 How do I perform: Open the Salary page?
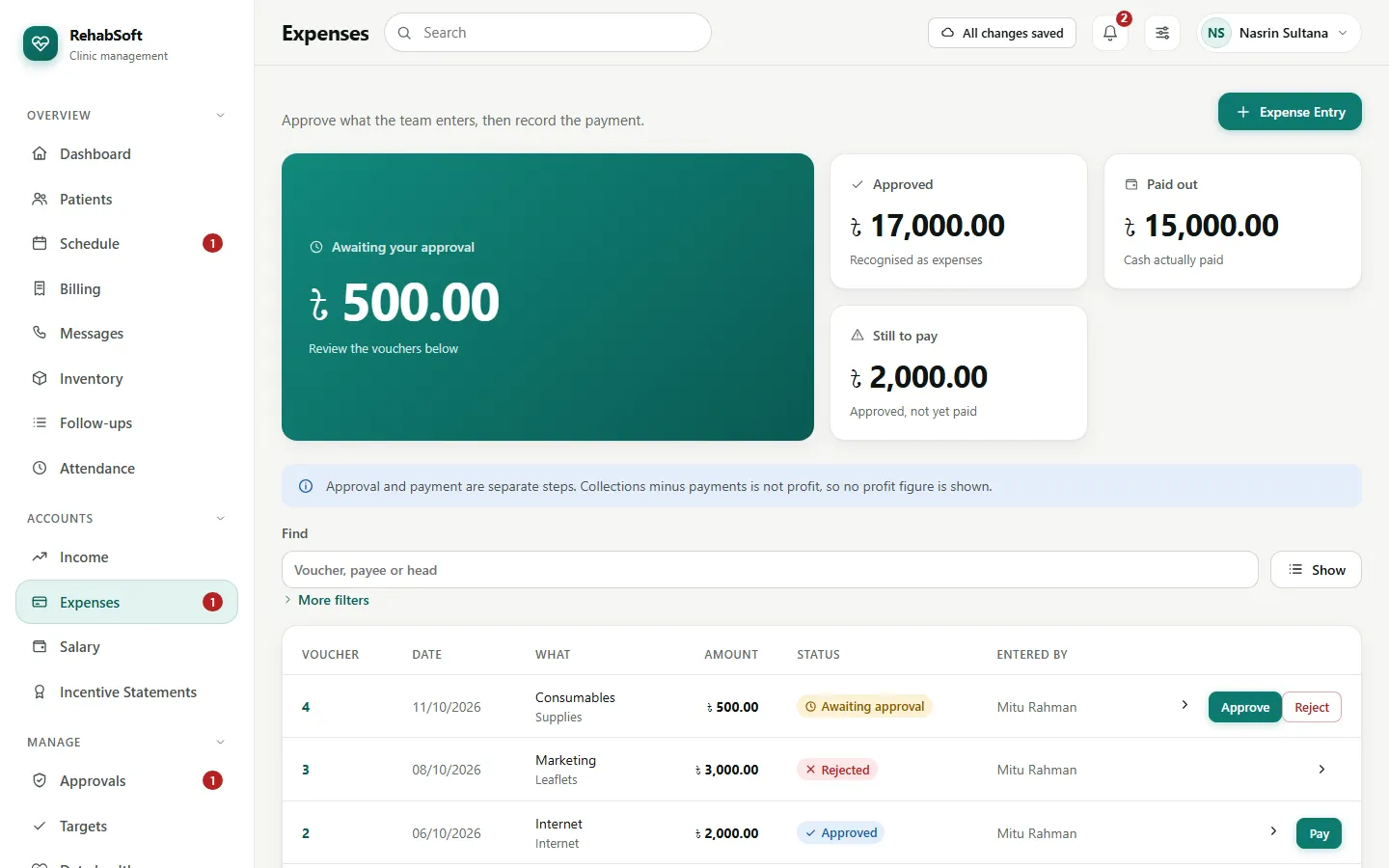click(x=126, y=646)
